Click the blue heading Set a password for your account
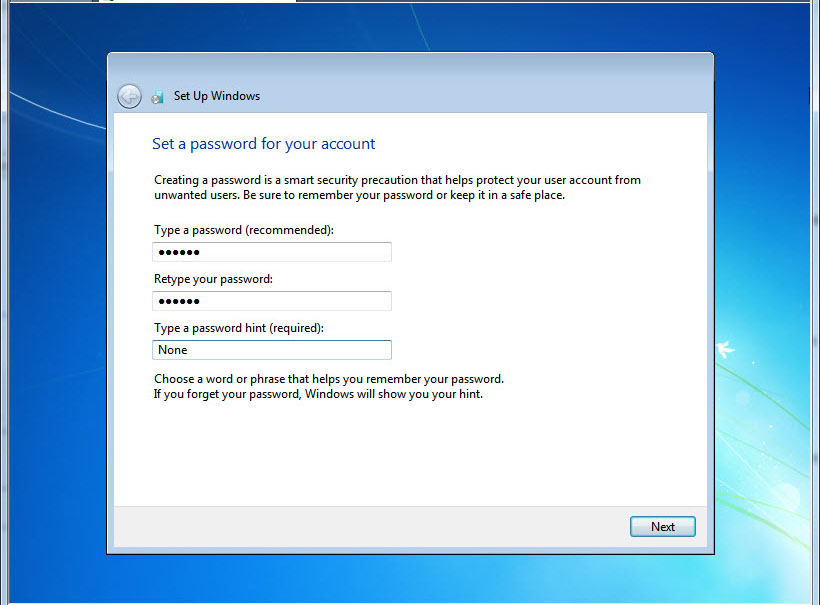The image size is (820, 605). pyautogui.click(x=263, y=143)
